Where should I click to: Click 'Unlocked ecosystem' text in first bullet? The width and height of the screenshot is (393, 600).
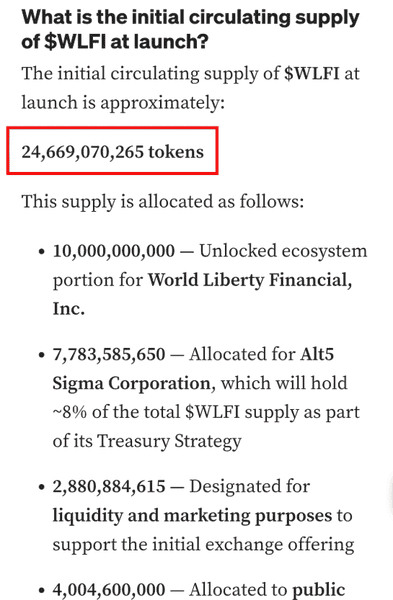tap(283, 251)
